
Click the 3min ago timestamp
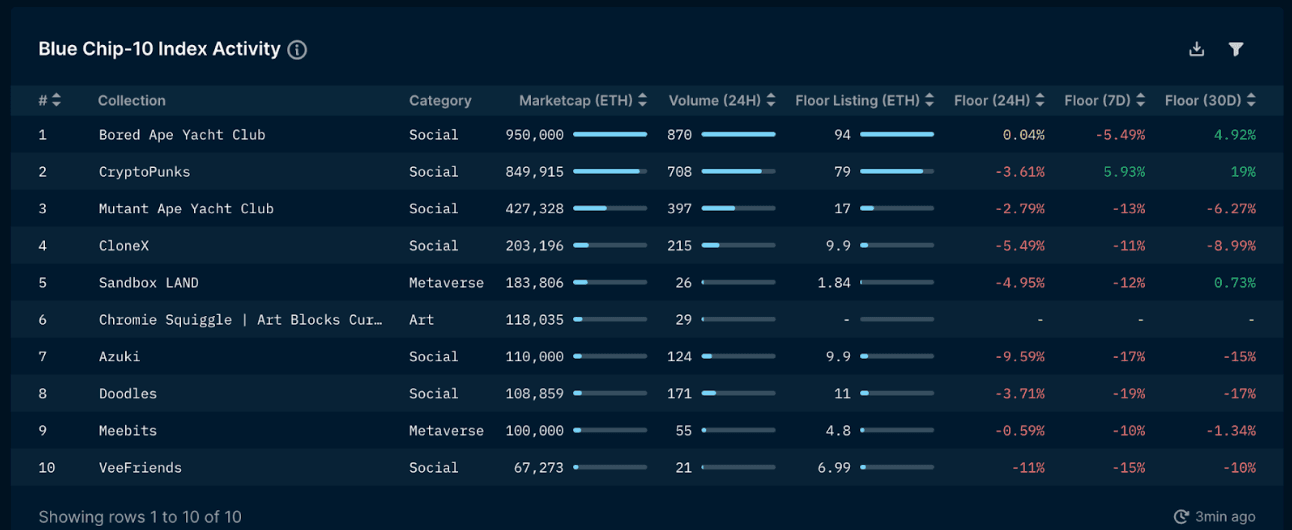1226,517
